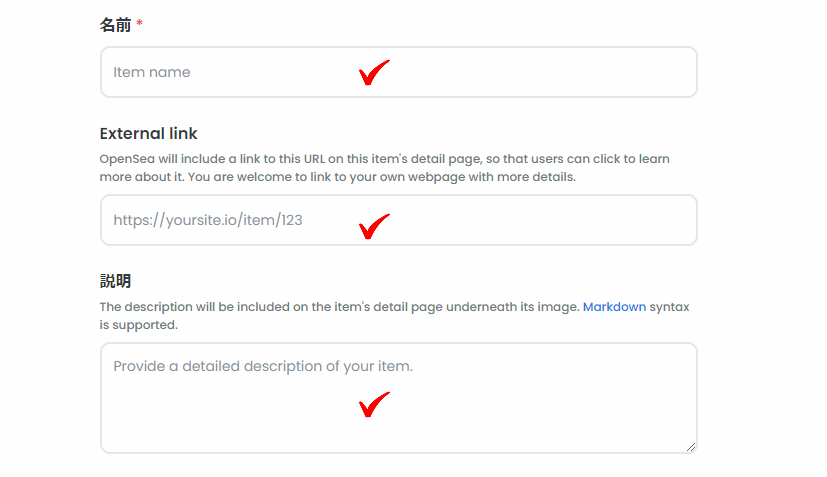Click the 名前 field label
Image resolution: width=827 pixels, height=477 pixels.
click(116, 25)
